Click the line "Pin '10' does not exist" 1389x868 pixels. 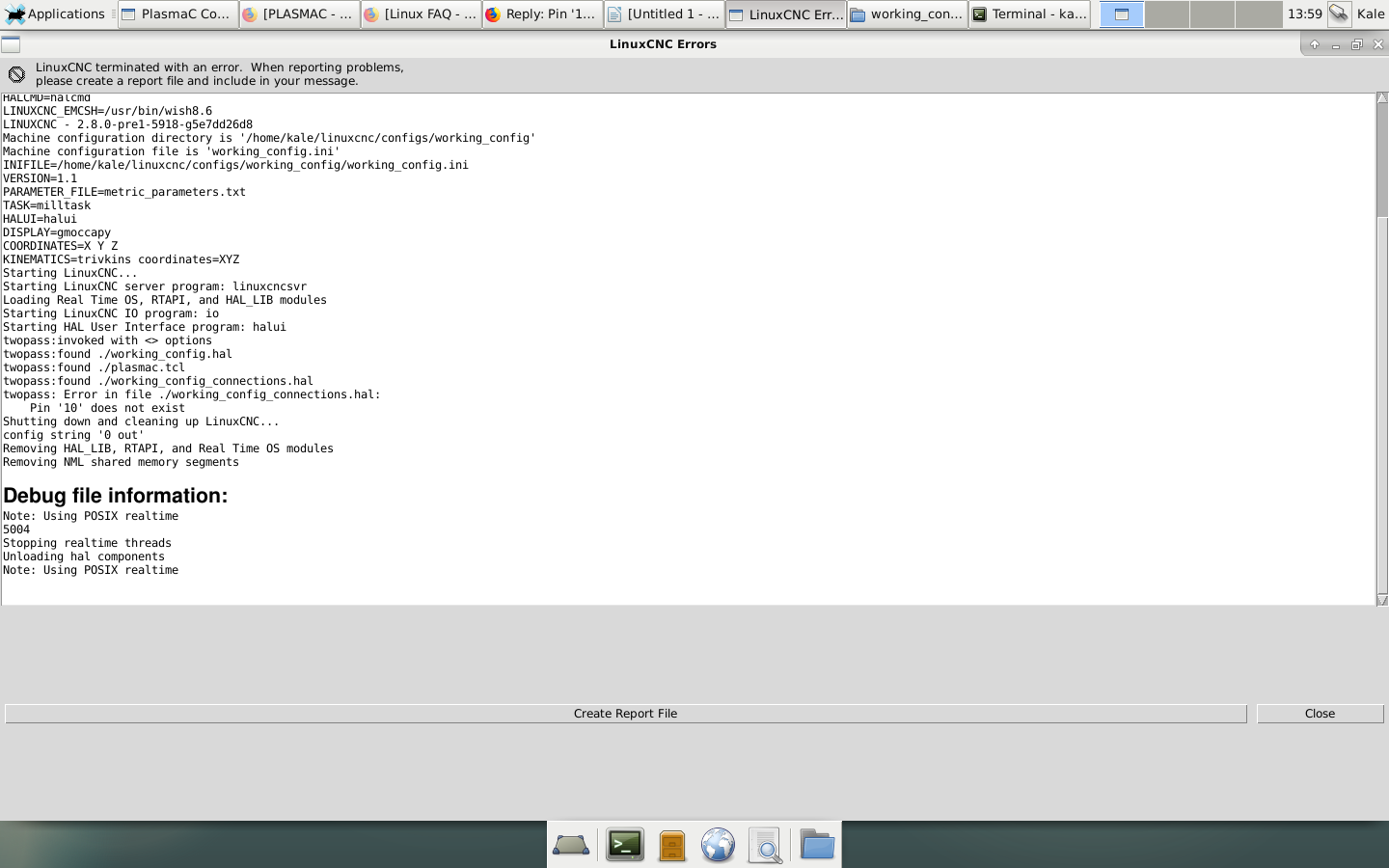coord(107,408)
